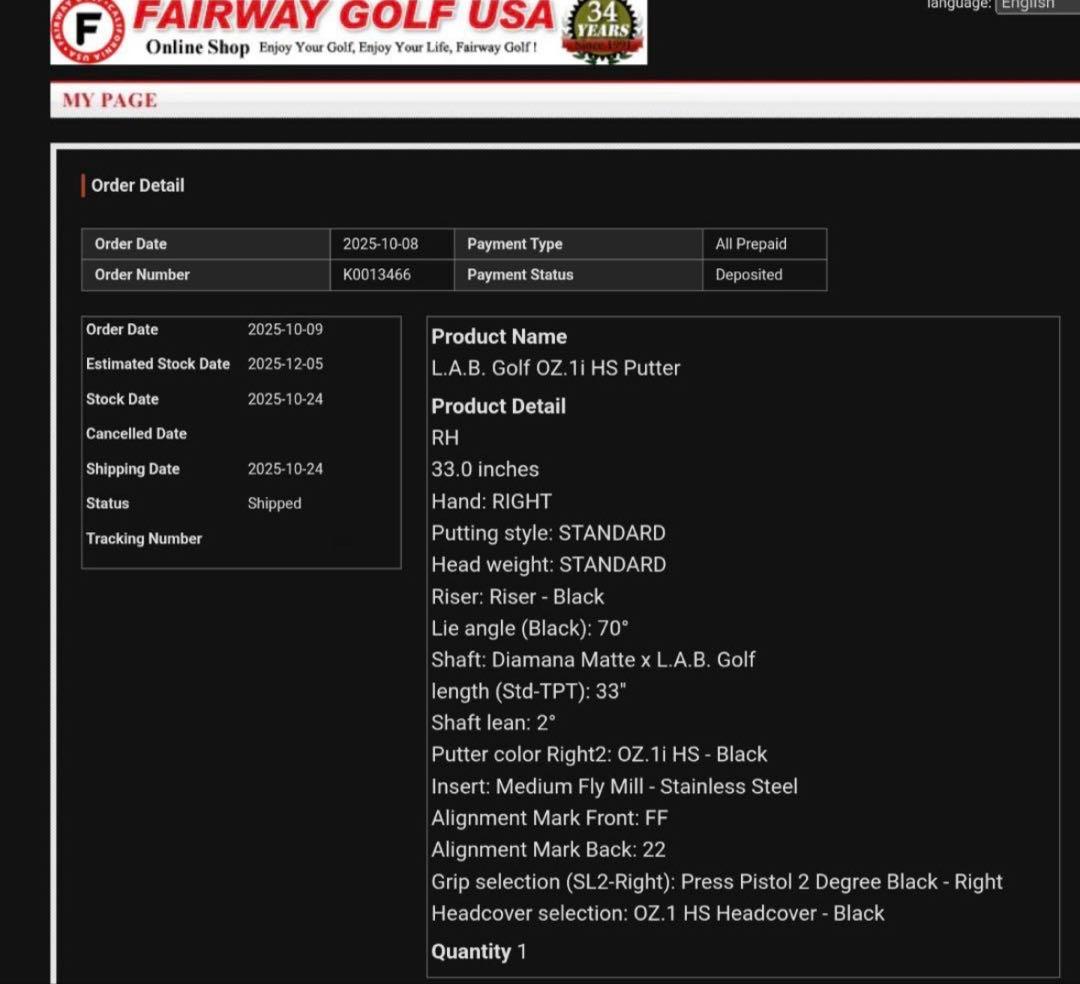Click the Deposited payment status value
1080x984 pixels.
coord(749,274)
